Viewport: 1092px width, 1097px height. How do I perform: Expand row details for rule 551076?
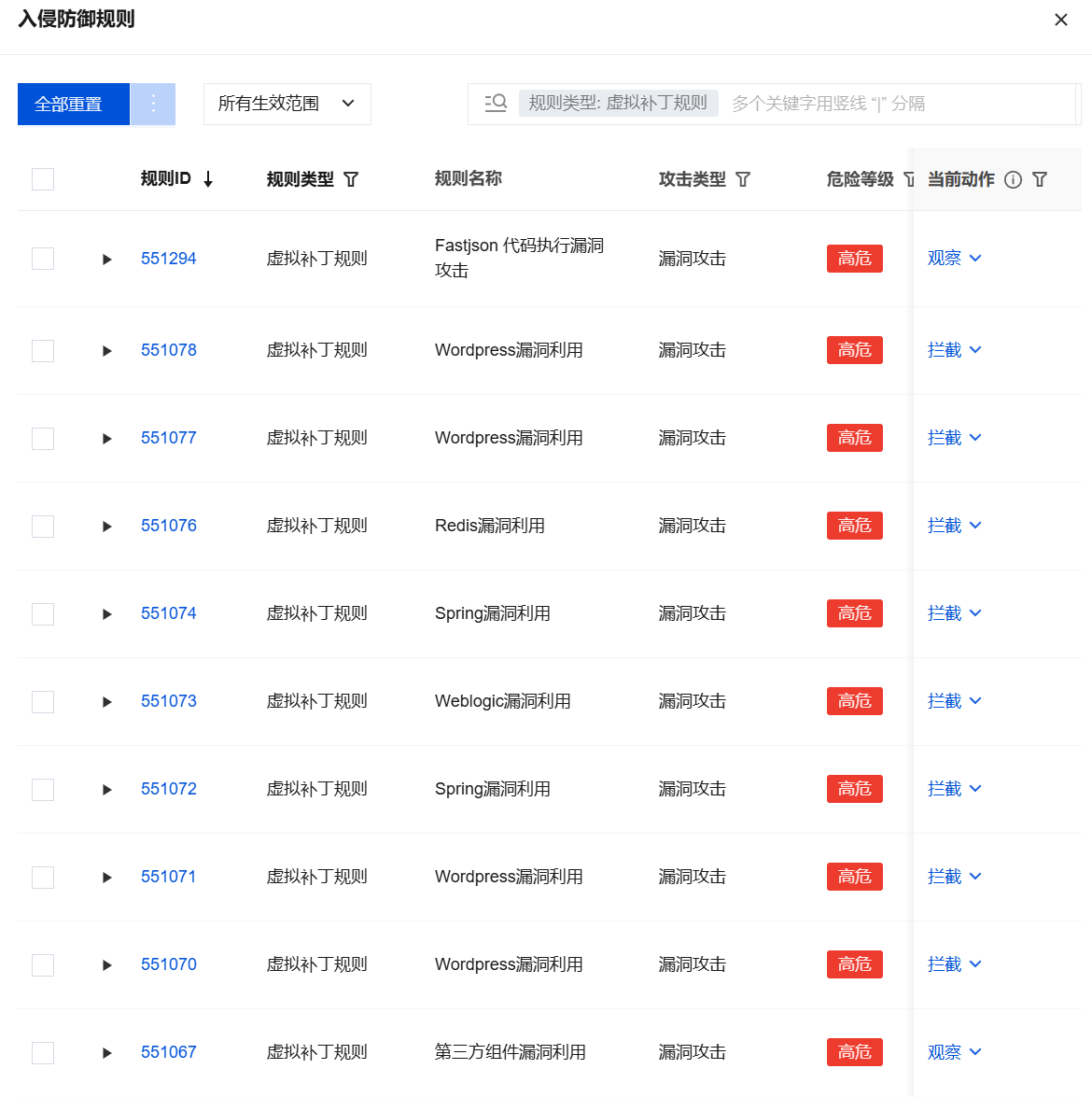[x=106, y=527]
